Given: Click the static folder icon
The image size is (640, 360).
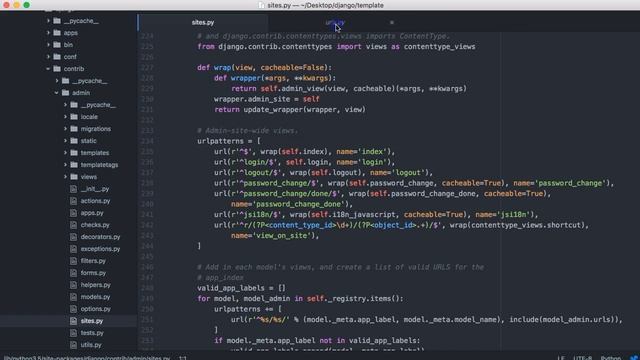Looking at the screenshot, I should [74, 140].
